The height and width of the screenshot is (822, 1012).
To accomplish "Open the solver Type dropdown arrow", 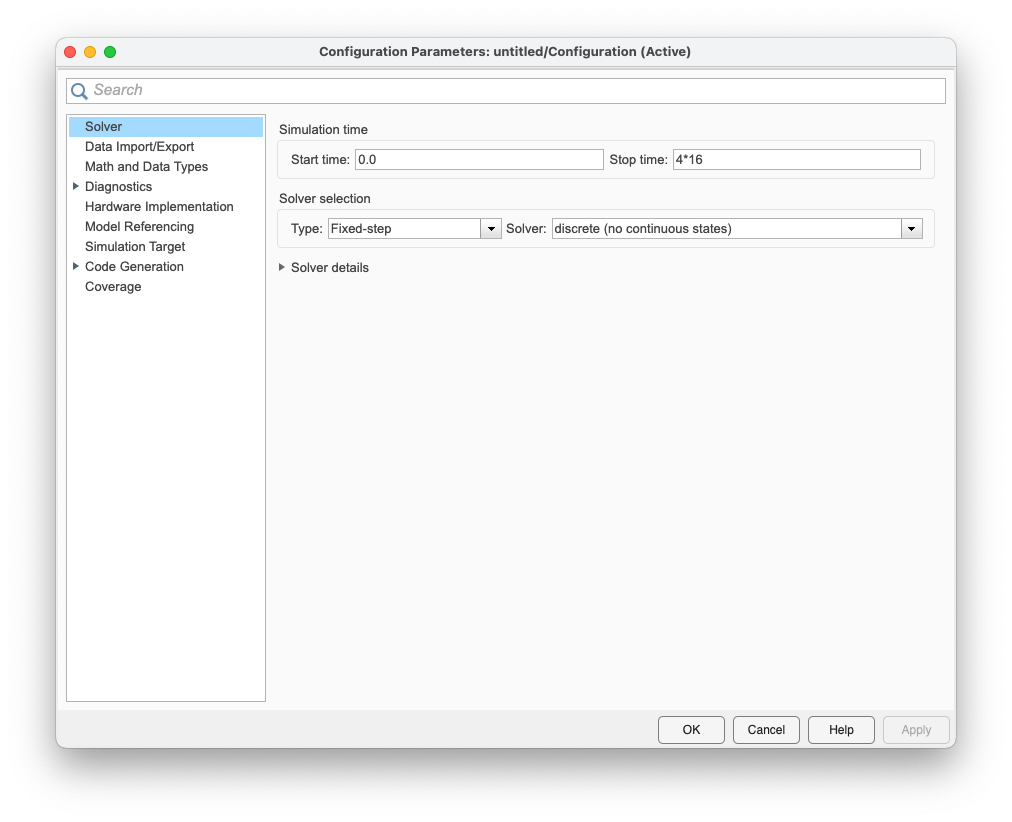I will [491, 228].
